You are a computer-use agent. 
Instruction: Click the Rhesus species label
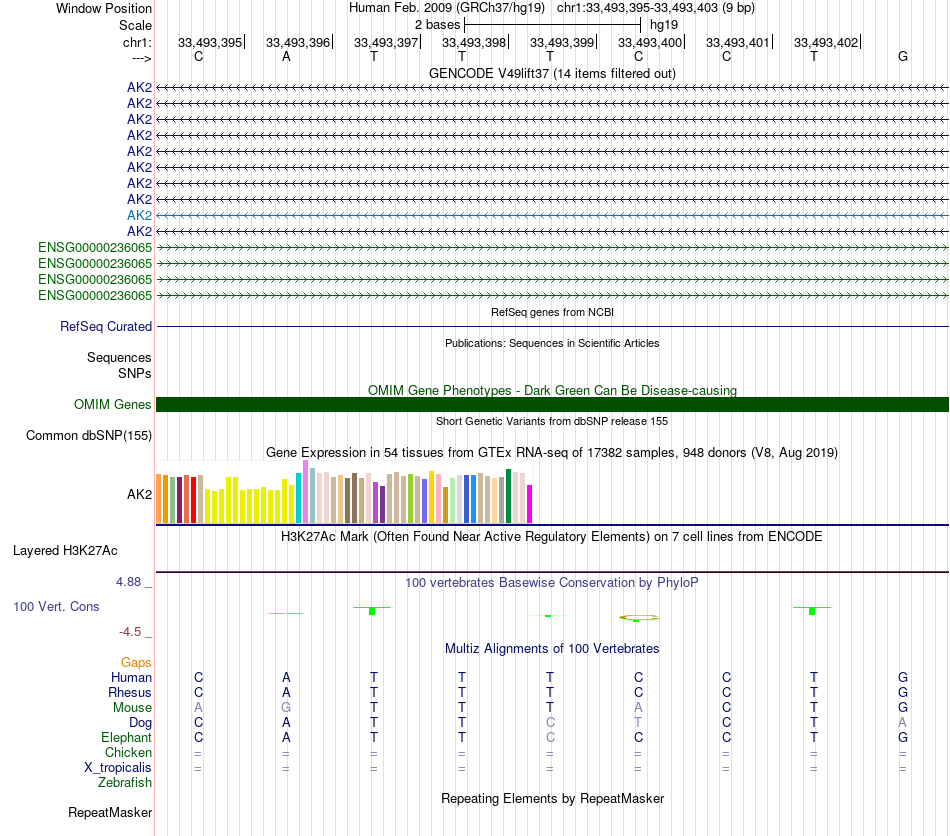pyautogui.click(x=130, y=692)
